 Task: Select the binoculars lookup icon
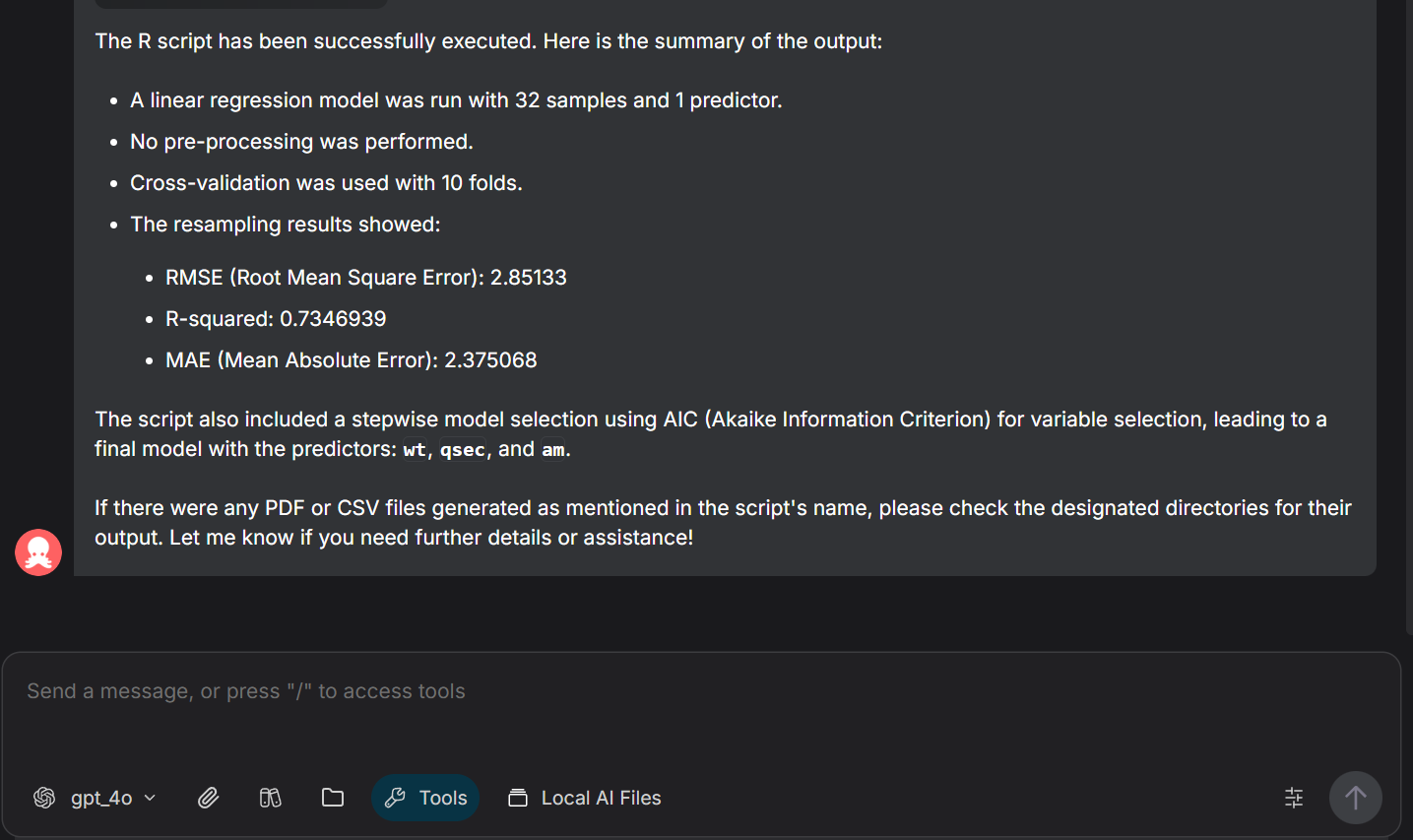tap(271, 798)
